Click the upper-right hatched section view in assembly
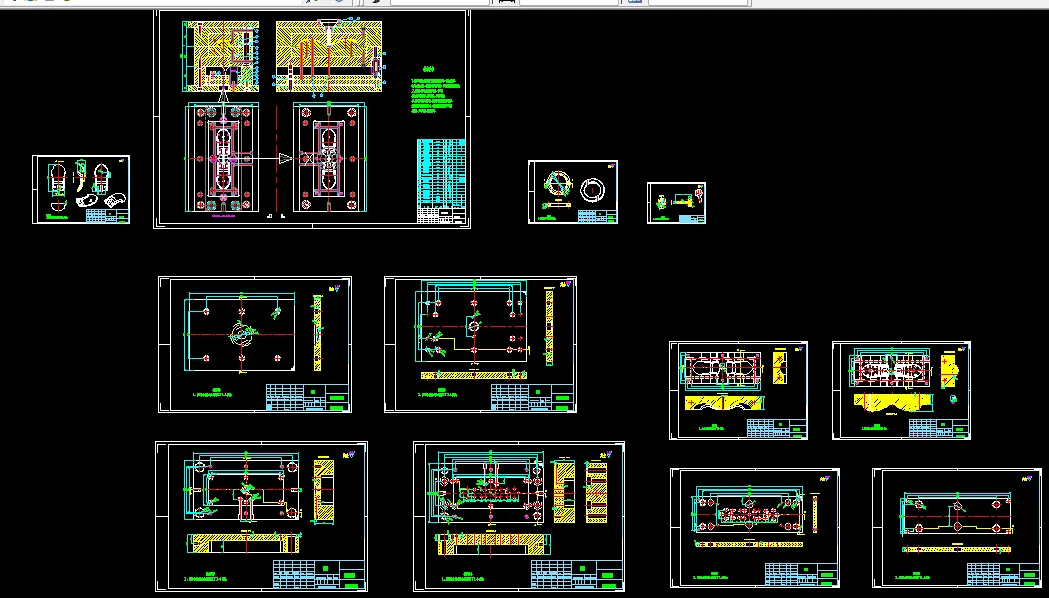Viewport: 1049px width, 598px height. [x=328, y=56]
